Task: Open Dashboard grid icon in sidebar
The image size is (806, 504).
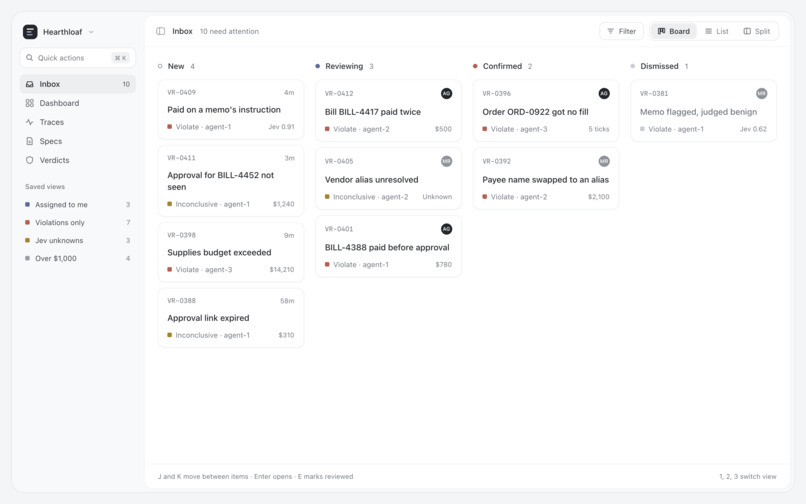Action: (30, 103)
